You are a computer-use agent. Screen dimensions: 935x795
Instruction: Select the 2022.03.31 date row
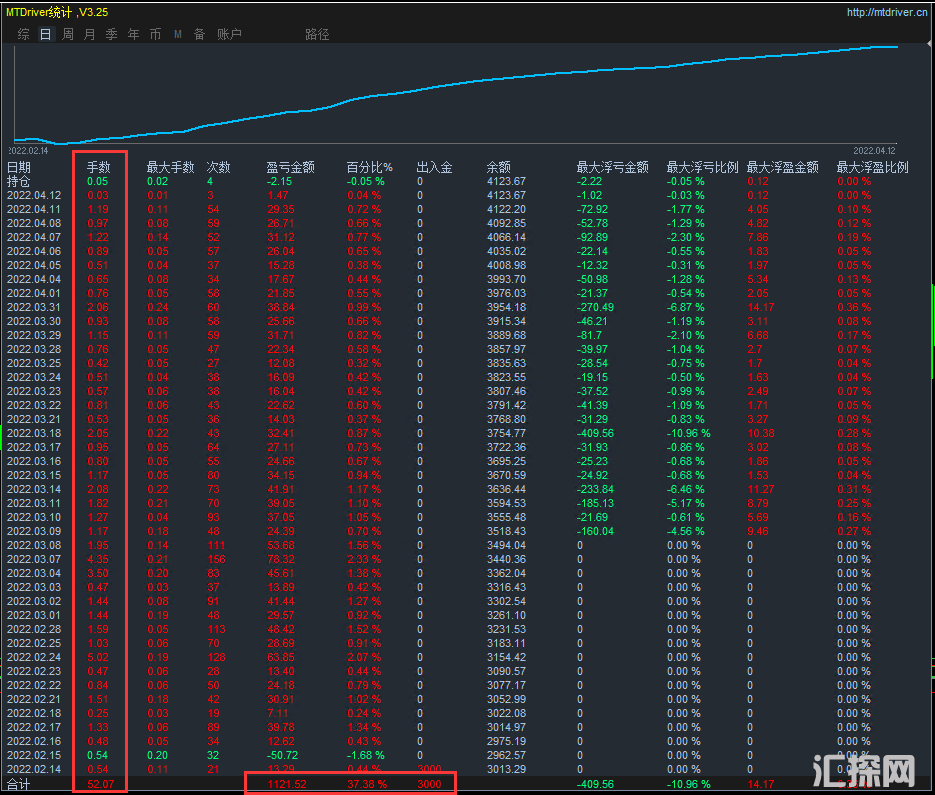[34, 307]
